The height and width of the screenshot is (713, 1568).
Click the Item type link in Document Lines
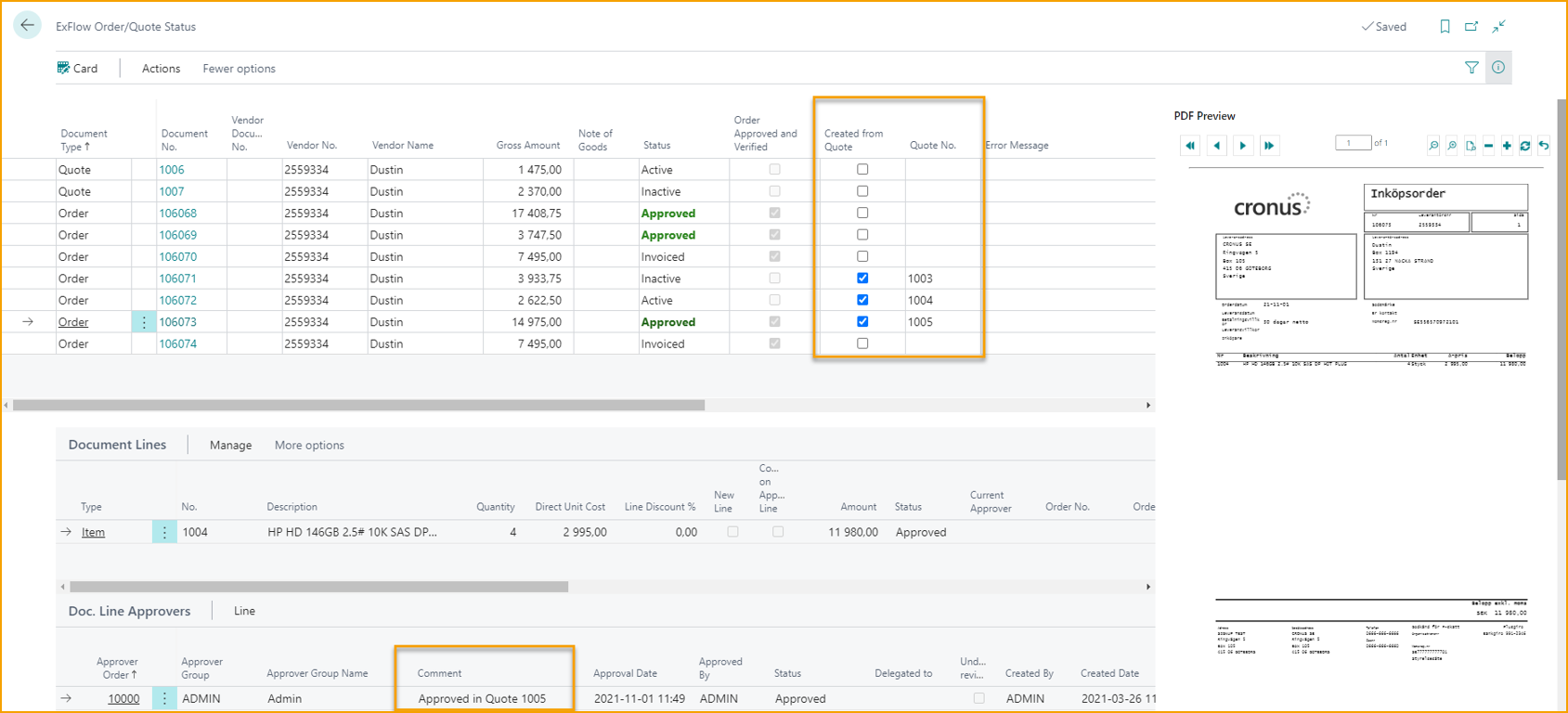tap(93, 532)
